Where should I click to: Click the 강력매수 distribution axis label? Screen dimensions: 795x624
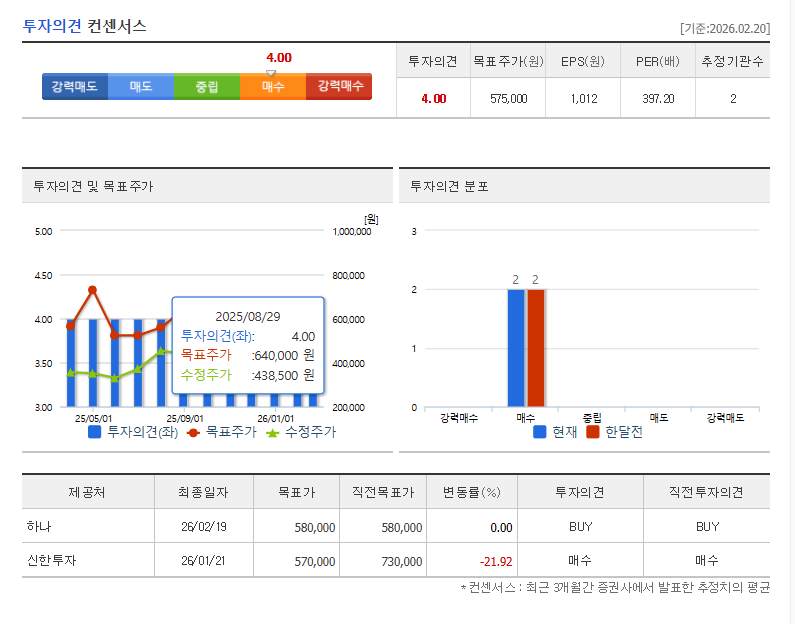tap(459, 418)
